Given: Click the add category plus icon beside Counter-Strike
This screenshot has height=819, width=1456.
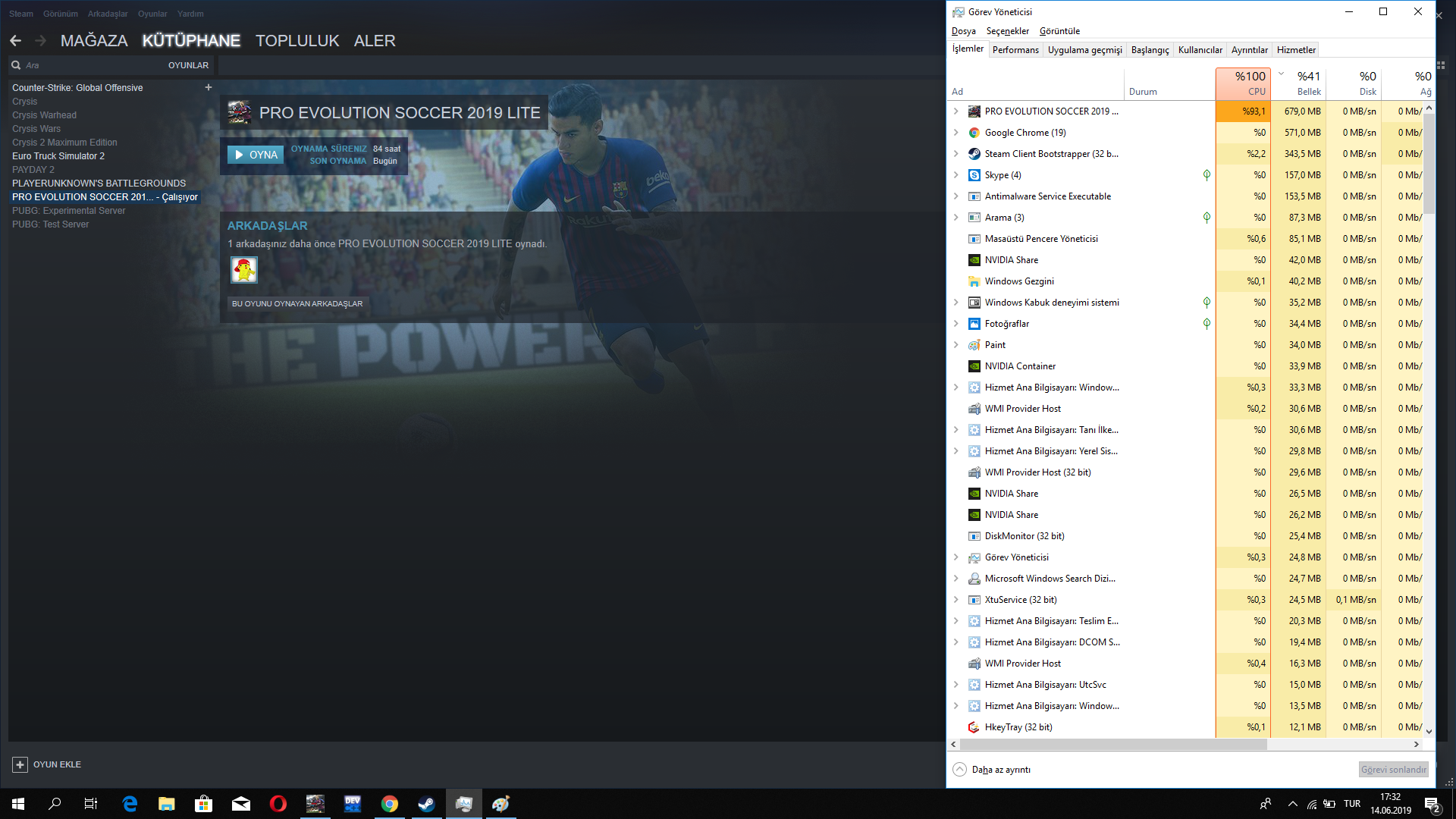Looking at the screenshot, I should (x=209, y=87).
